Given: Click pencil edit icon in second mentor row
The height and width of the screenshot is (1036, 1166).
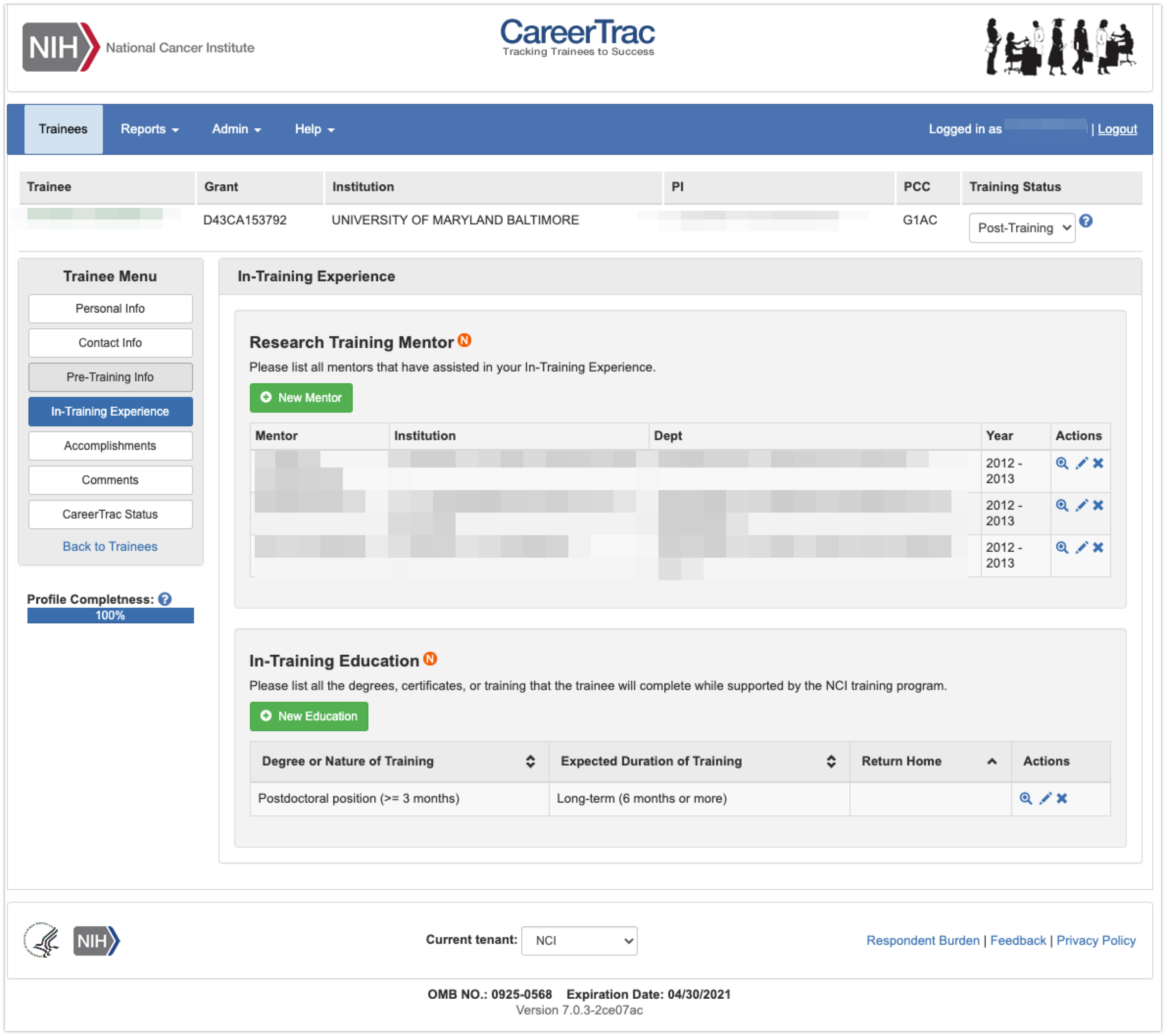Looking at the screenshot, I should click(1081, 505).
